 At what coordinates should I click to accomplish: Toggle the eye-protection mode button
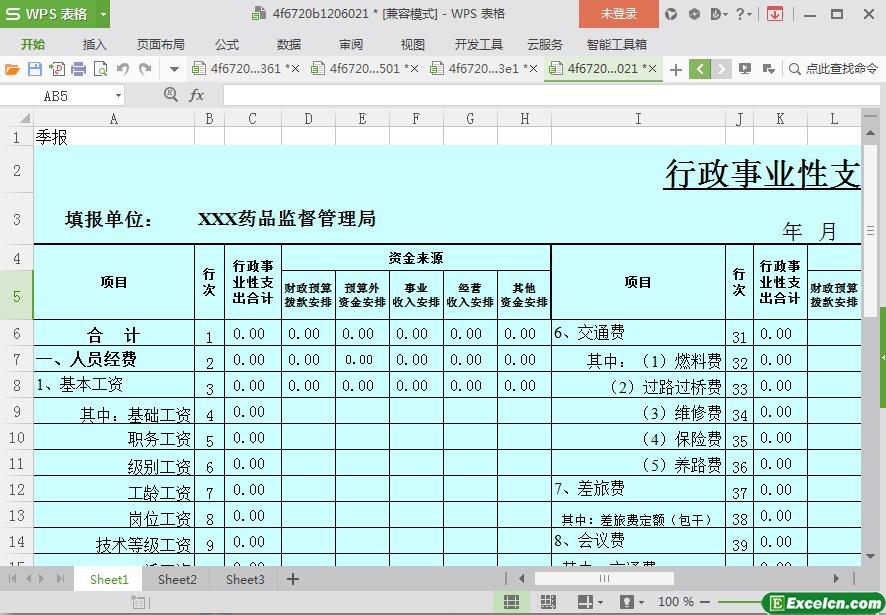click(626, 602)
